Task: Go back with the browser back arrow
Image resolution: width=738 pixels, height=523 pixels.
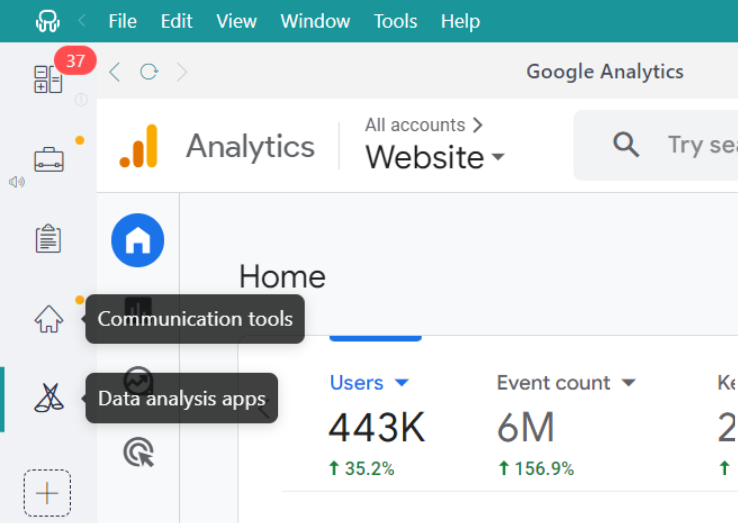Action: click(115, 72)
